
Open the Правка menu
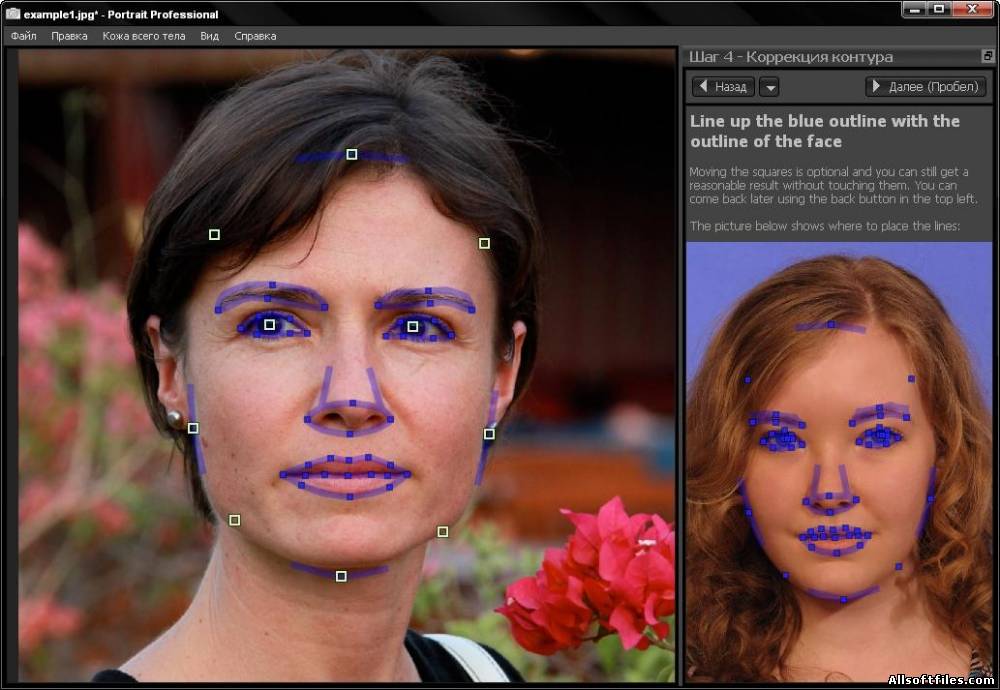pyautogui.click(x=69, y=36)
